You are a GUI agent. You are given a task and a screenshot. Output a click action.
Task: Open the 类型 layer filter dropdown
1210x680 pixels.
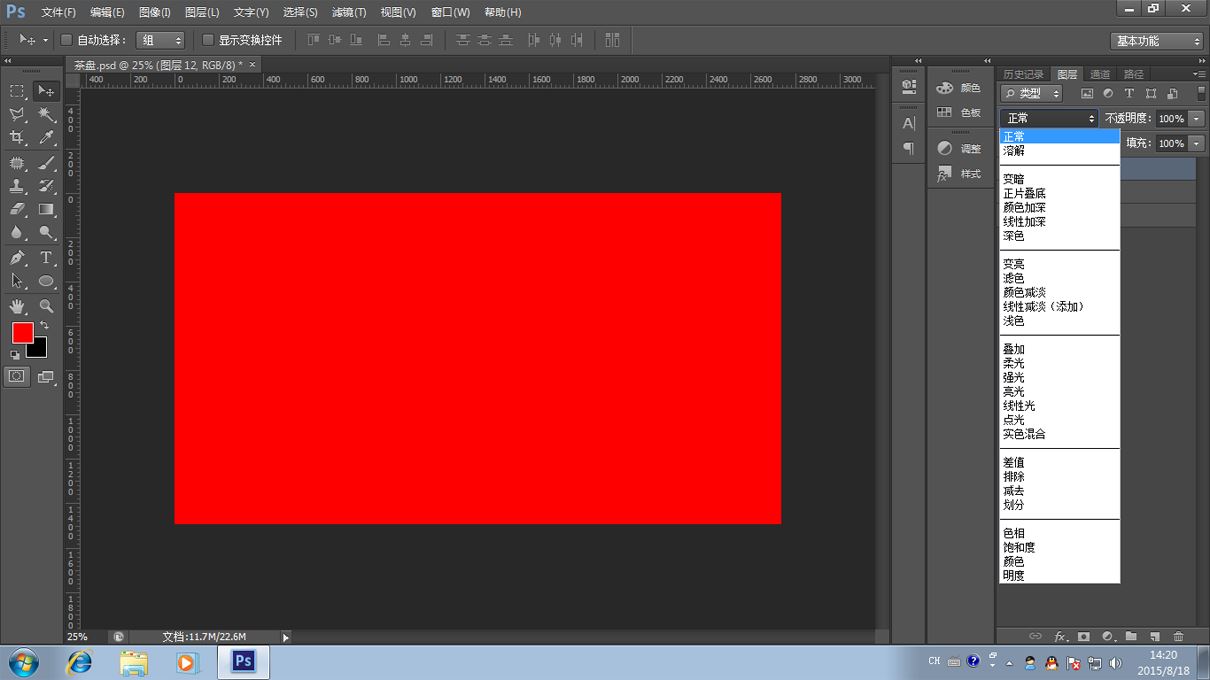1031,93
